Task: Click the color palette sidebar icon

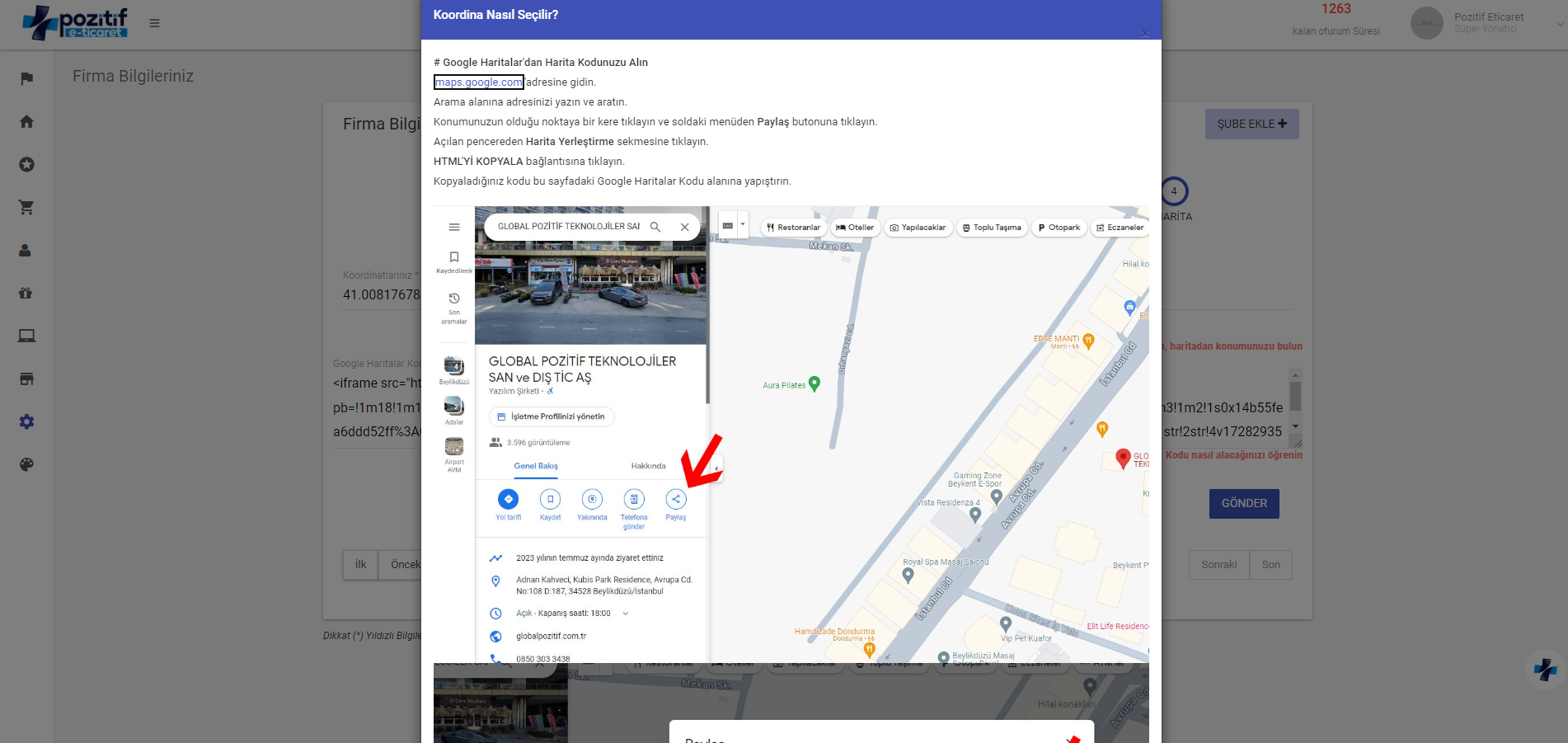Action: pyautogui.click(x=26, y=464)
